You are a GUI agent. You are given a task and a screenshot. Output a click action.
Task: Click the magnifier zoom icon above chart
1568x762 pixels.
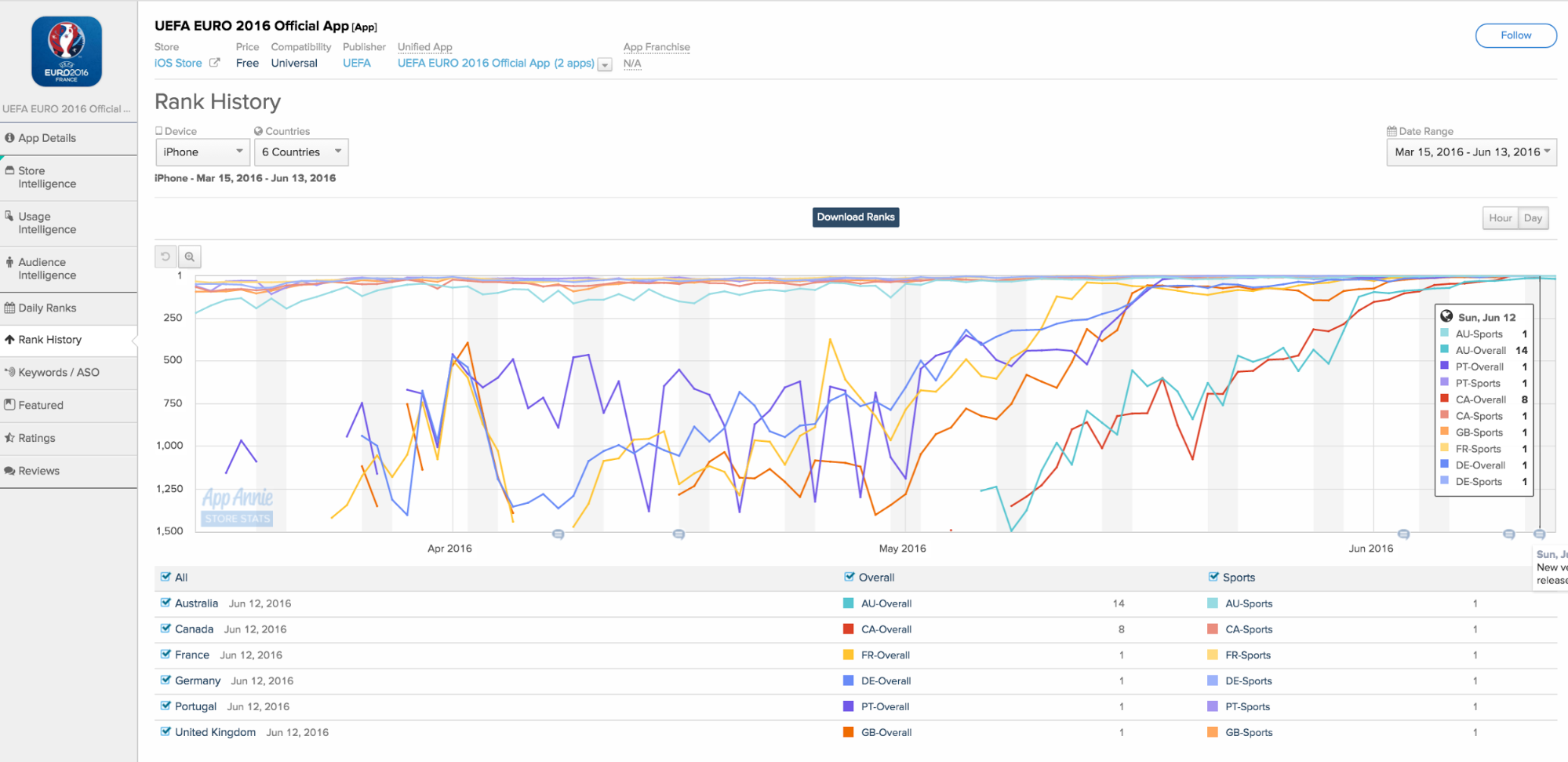(x=190, y=257)
